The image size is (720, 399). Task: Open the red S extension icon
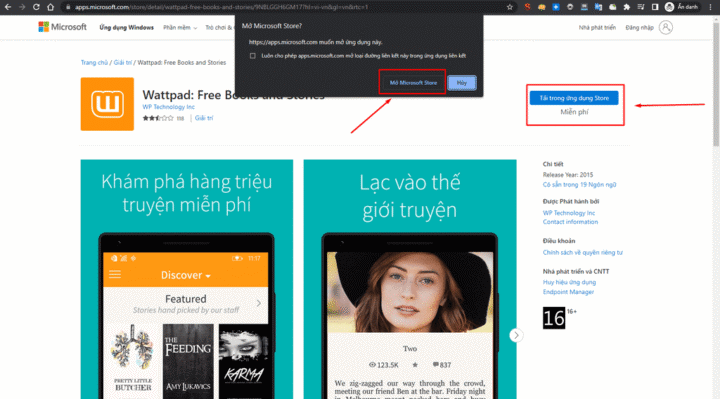pyautogui.click(x=528, y=7)
